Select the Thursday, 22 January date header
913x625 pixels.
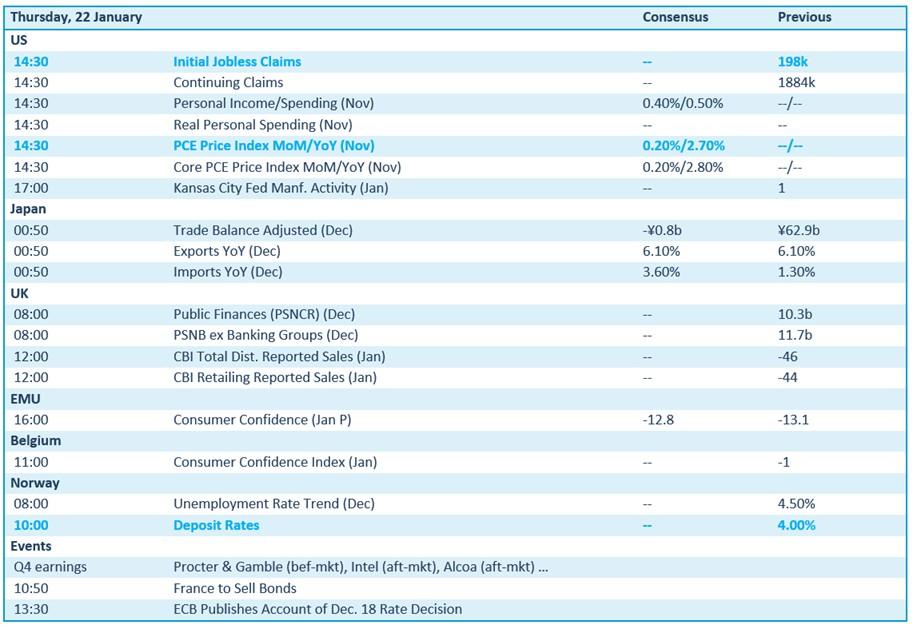coord(76,17)
